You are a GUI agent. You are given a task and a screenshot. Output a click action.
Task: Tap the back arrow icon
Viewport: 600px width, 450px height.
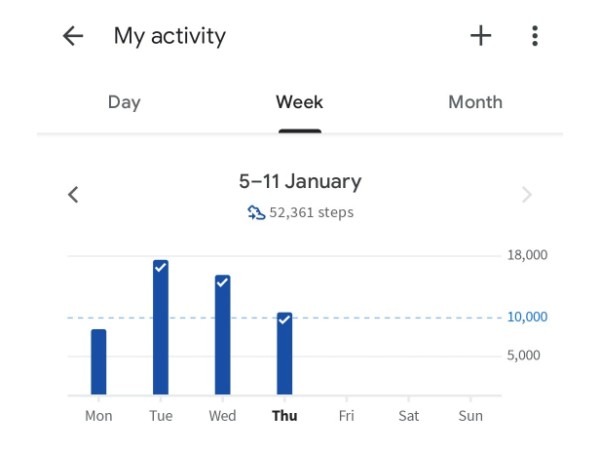[72, 37]
